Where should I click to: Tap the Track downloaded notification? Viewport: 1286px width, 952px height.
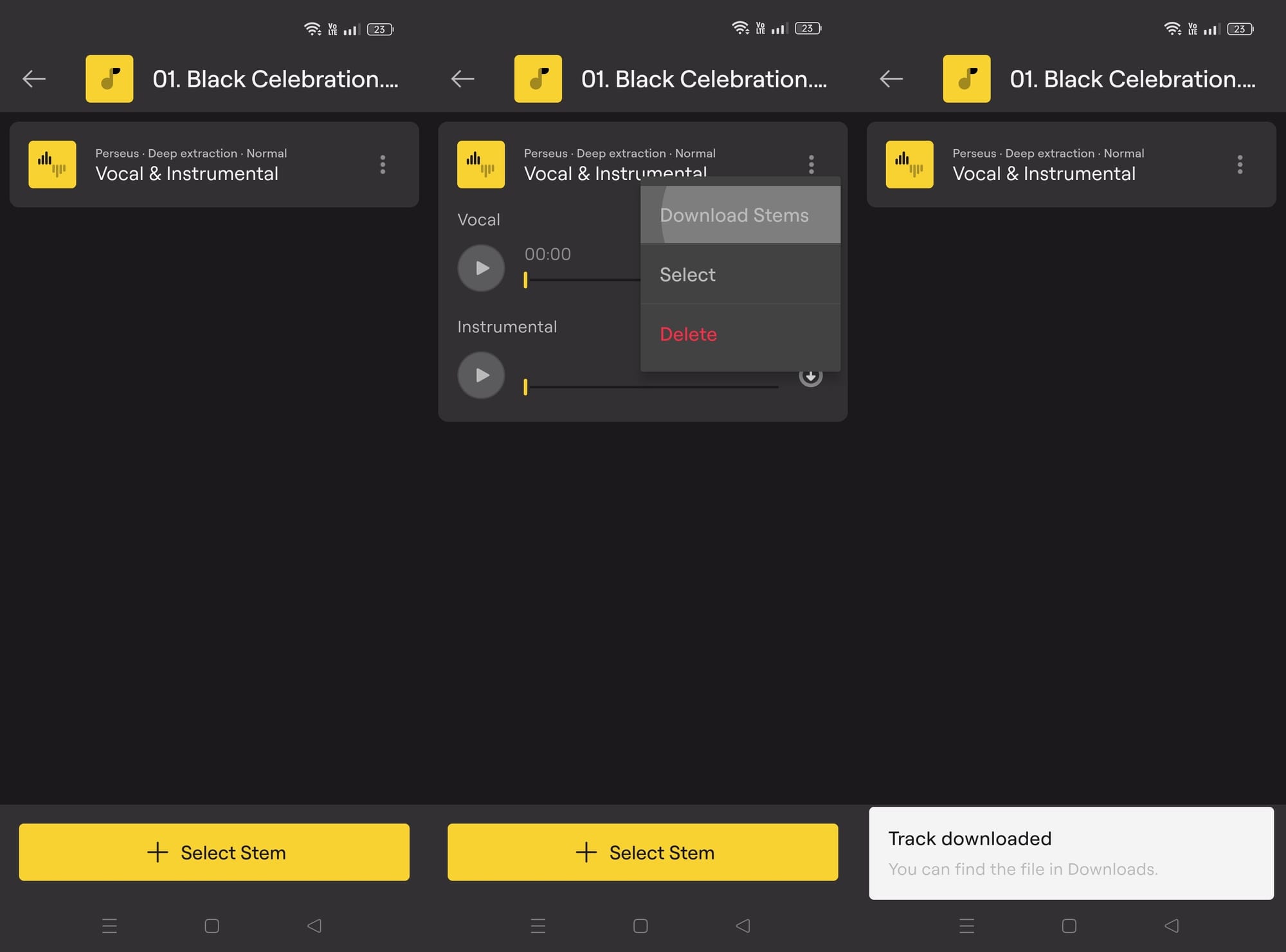[x=1071, y=853]
